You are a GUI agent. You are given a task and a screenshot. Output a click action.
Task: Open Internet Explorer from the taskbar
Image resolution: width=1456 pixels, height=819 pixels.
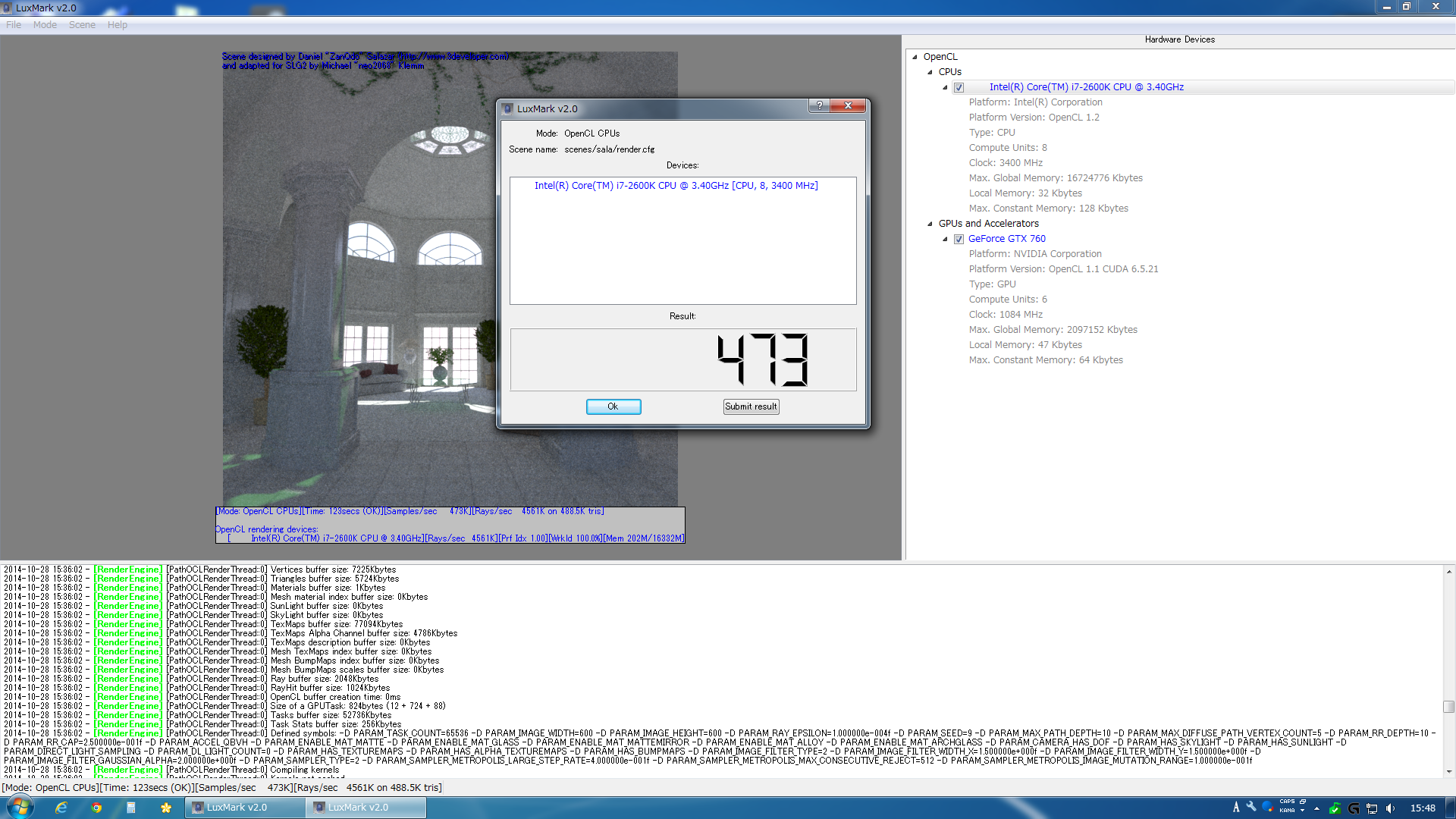[x=61, y=808]
